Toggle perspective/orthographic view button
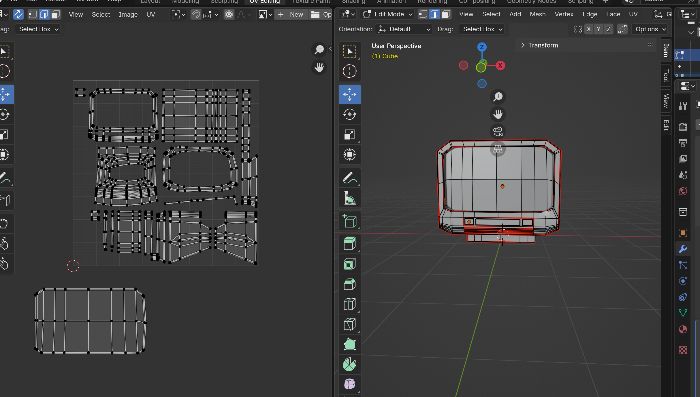 tap(498, 149)
